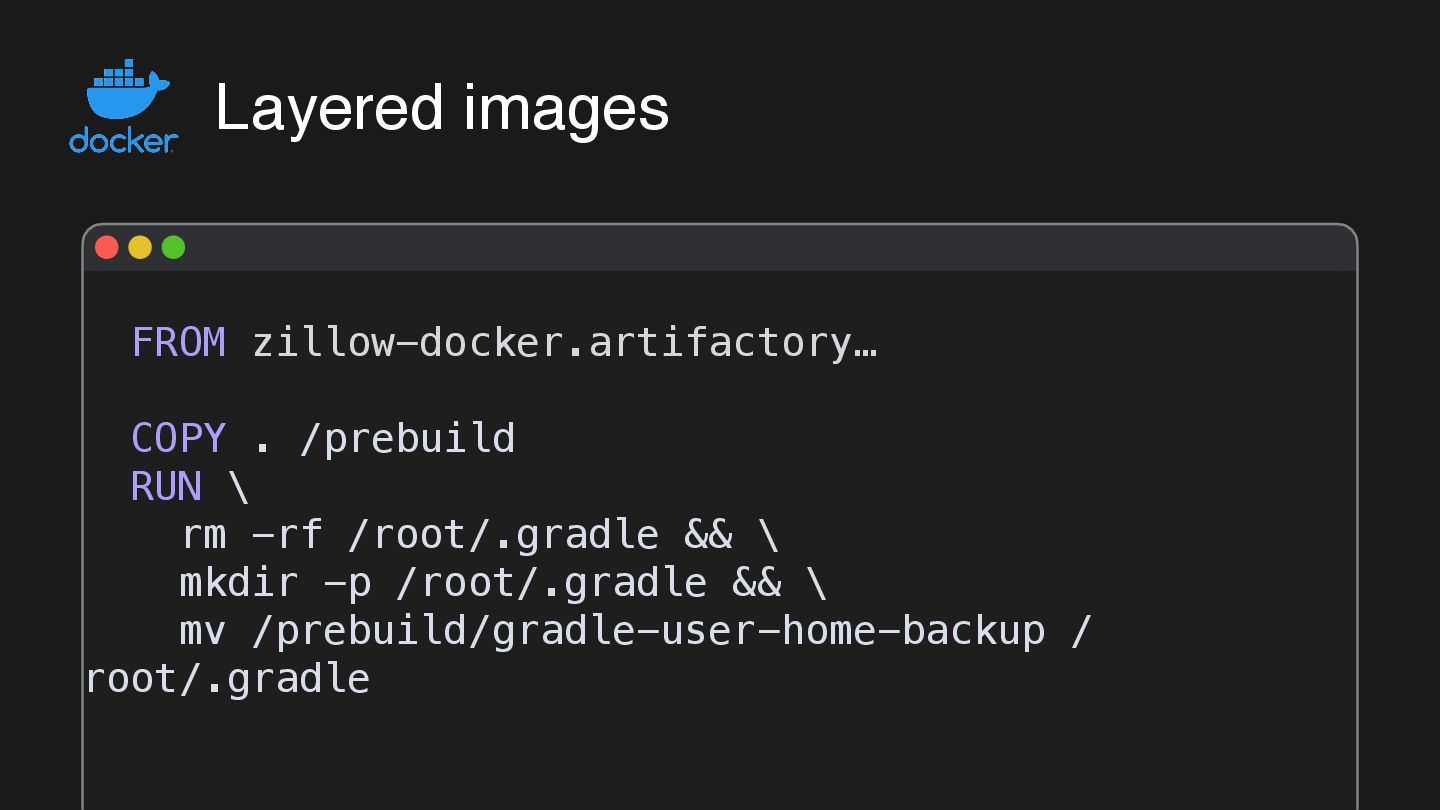The image size is (1440, 810).
Task: Click /root/.gradle in the rm line
Action: (x=503, y=535)
